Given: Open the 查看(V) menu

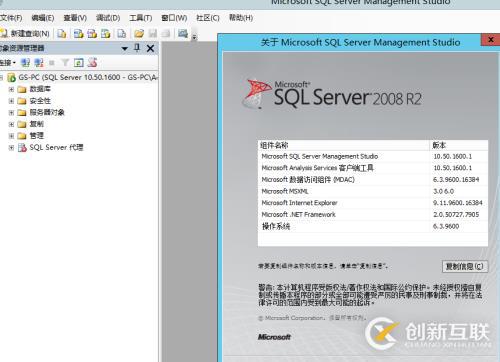Looking at the screenshot, I should click(75, 18).
